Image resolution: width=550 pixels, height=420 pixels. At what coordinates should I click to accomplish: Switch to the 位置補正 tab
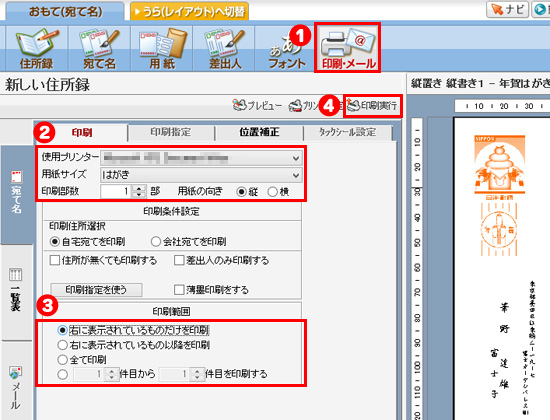[260, 132]
